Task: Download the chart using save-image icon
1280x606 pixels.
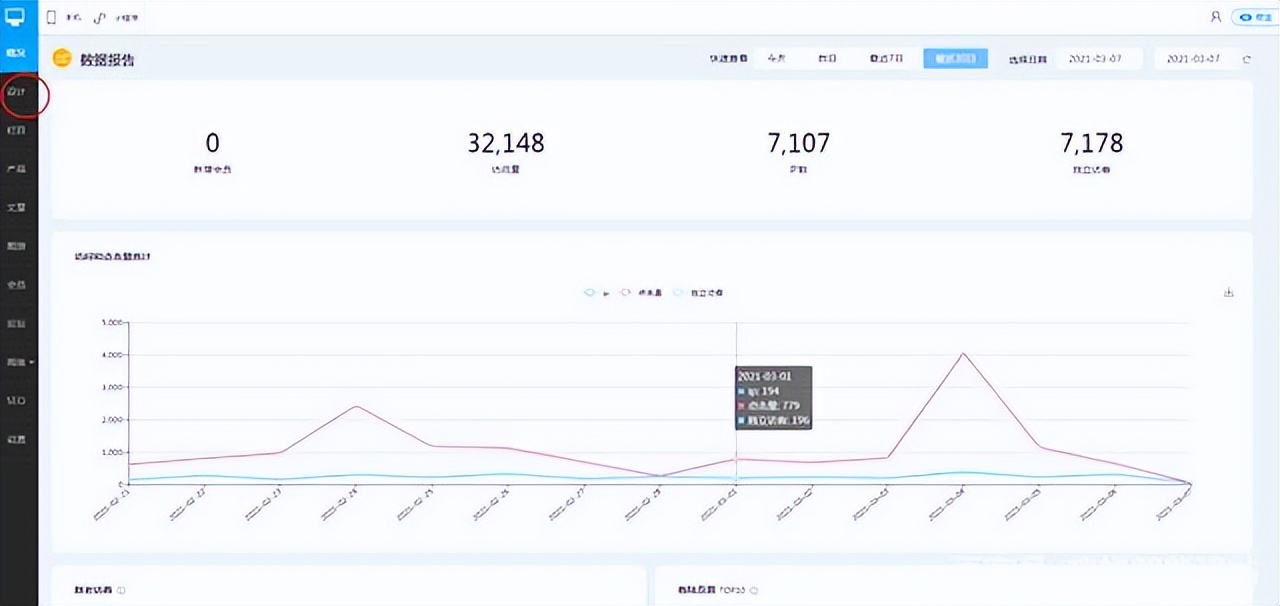Action: (x=1228, y=293)
